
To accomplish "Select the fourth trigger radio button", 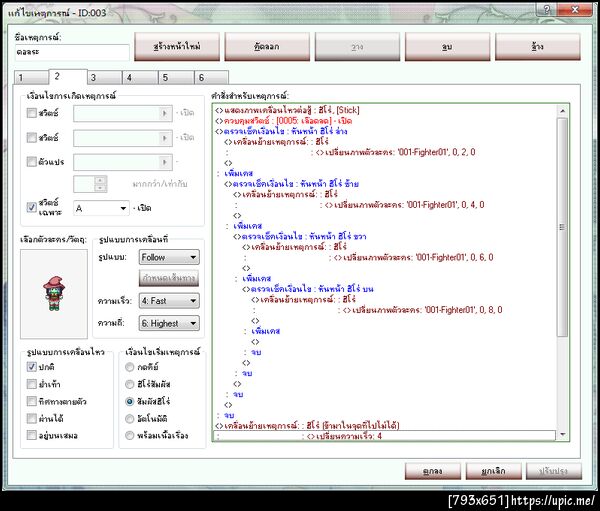I will pyautogui.click(x=130, y=419).
